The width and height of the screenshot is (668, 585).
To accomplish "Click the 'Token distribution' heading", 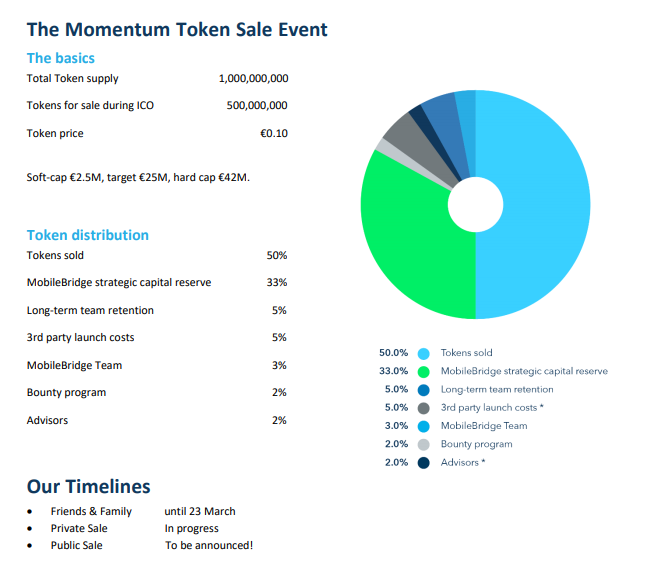I will (x=88, y=235).
